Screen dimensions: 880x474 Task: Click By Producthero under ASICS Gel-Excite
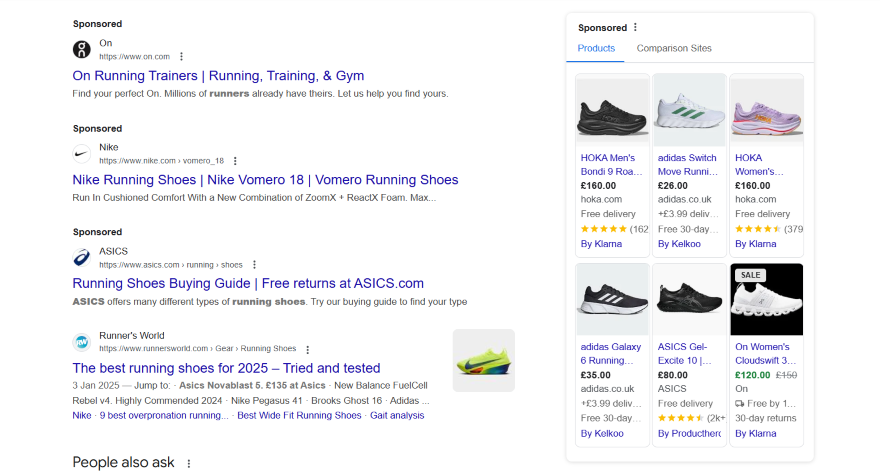(689, 434)
